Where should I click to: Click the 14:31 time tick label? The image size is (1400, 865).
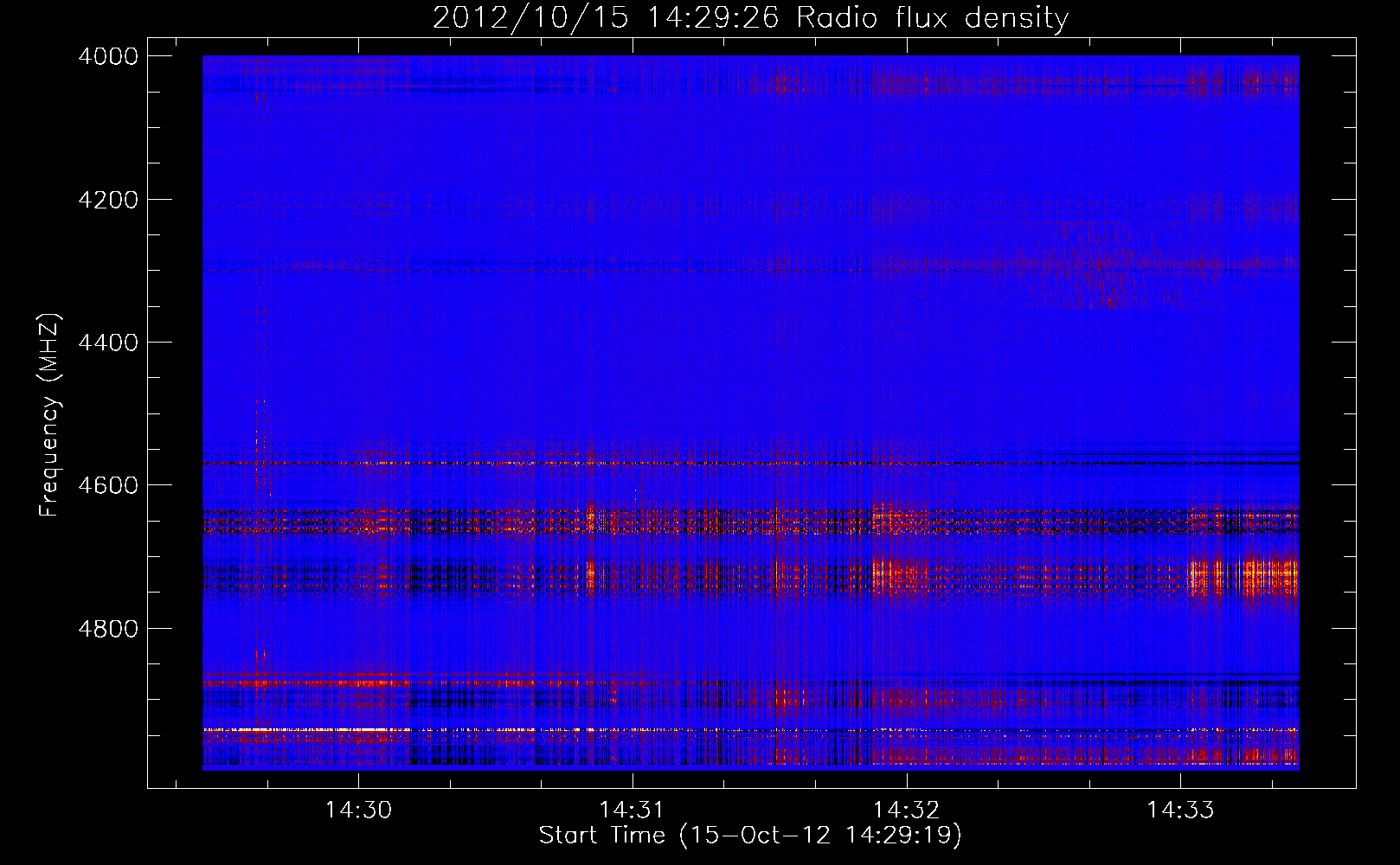tap(632, 810)
